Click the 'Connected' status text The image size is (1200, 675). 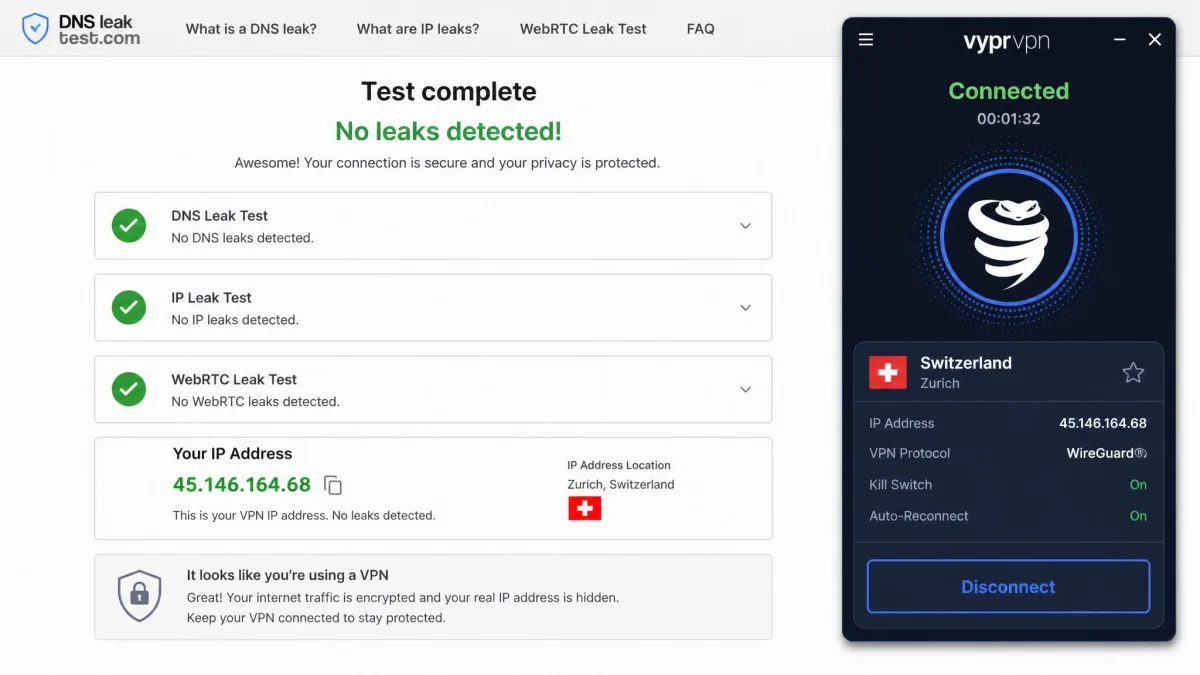pyautogui.click(x=1008, y=91)
